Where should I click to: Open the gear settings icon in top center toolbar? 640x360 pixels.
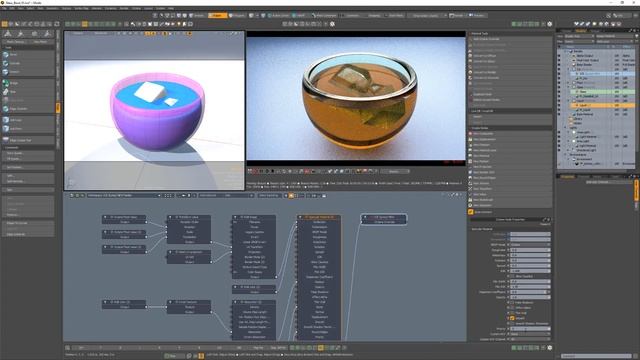(x=332, y=24)
